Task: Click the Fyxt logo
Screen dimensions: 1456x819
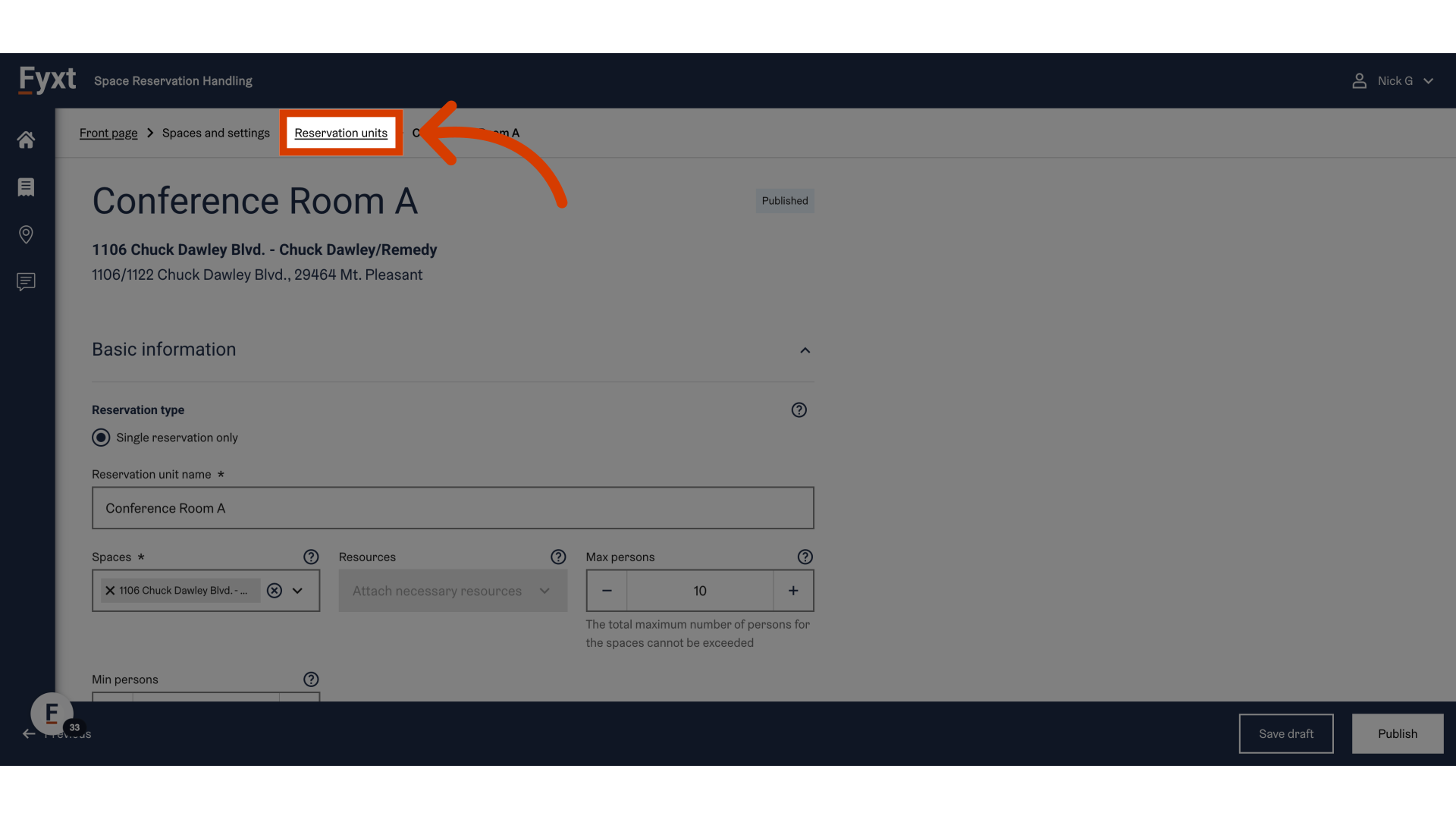Action: 47,80
